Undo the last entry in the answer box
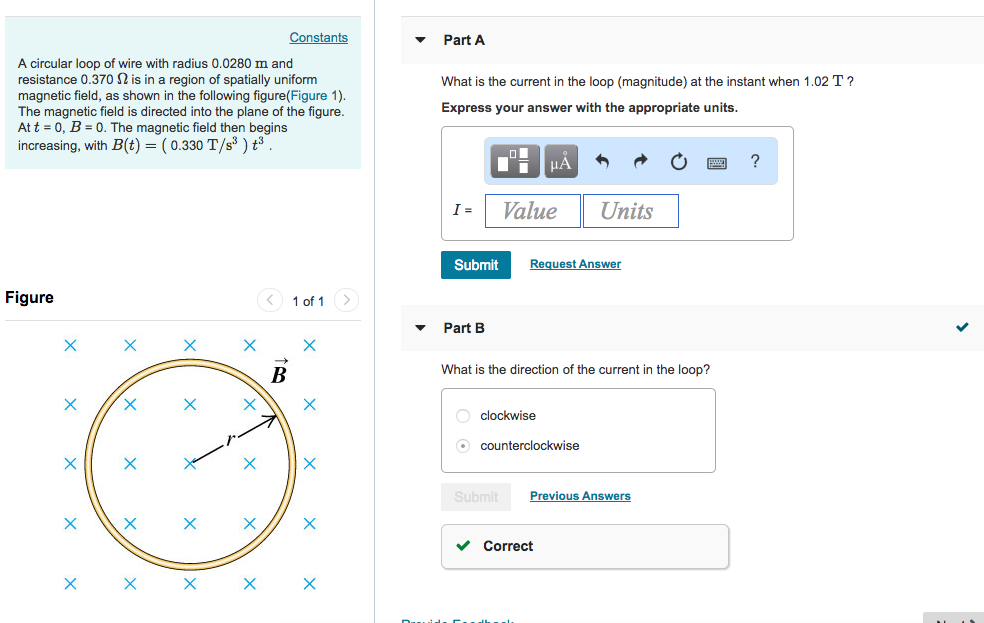The image size is (984, 623). click(604, 160)
